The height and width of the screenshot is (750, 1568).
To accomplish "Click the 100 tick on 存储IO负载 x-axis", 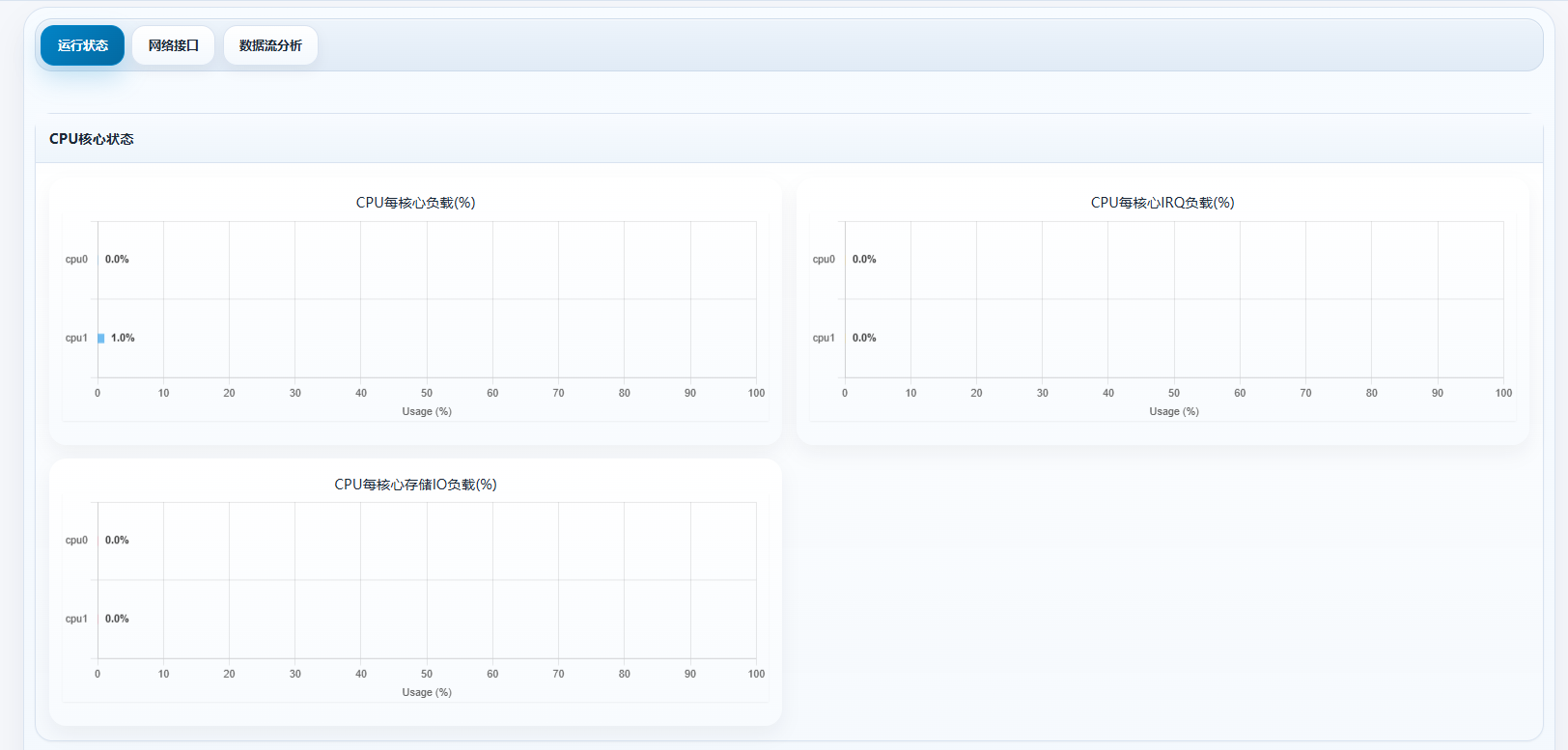I will (756, 674).
